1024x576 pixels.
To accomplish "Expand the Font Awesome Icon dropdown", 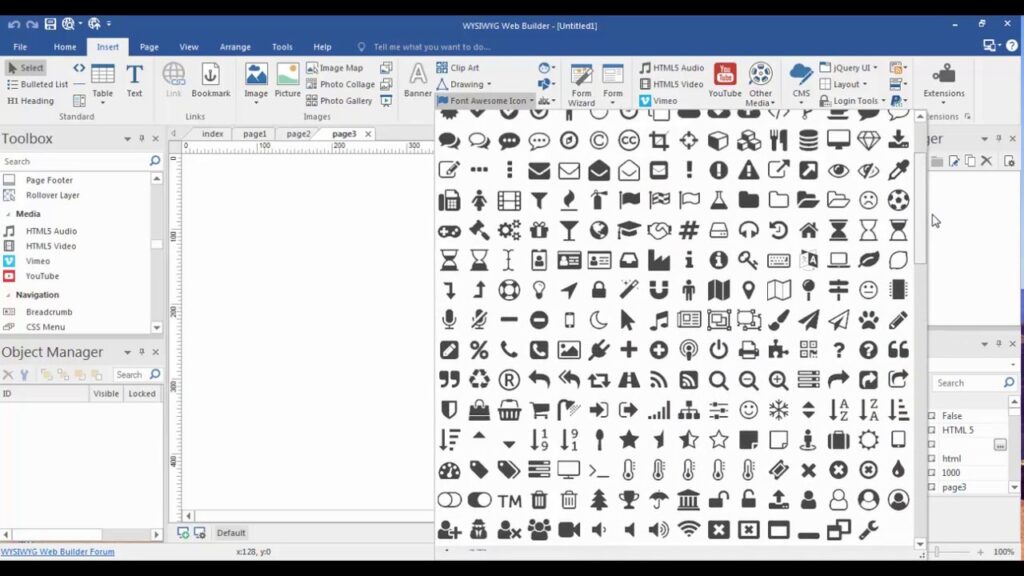I will pyautogui.click(x=532, y=101).
